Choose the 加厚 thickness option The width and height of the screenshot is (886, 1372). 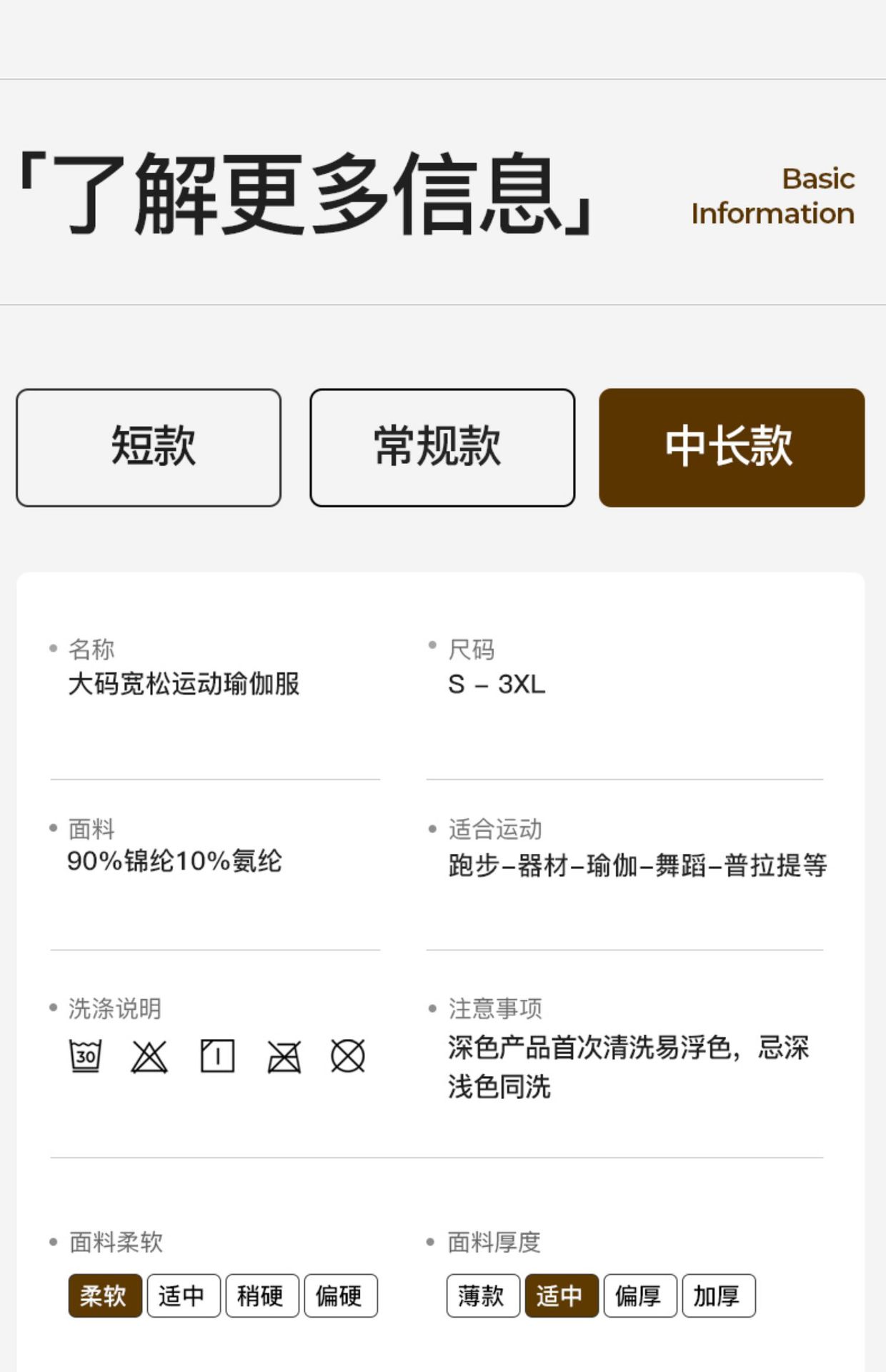(719, 1295)
